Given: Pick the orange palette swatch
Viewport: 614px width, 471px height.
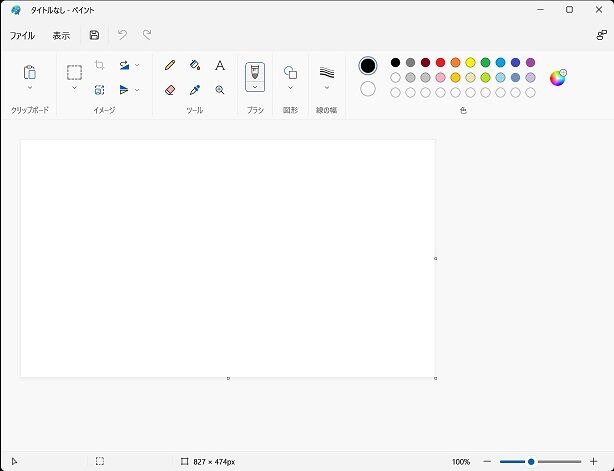Looking at the screenshot, I should [455, 62].
